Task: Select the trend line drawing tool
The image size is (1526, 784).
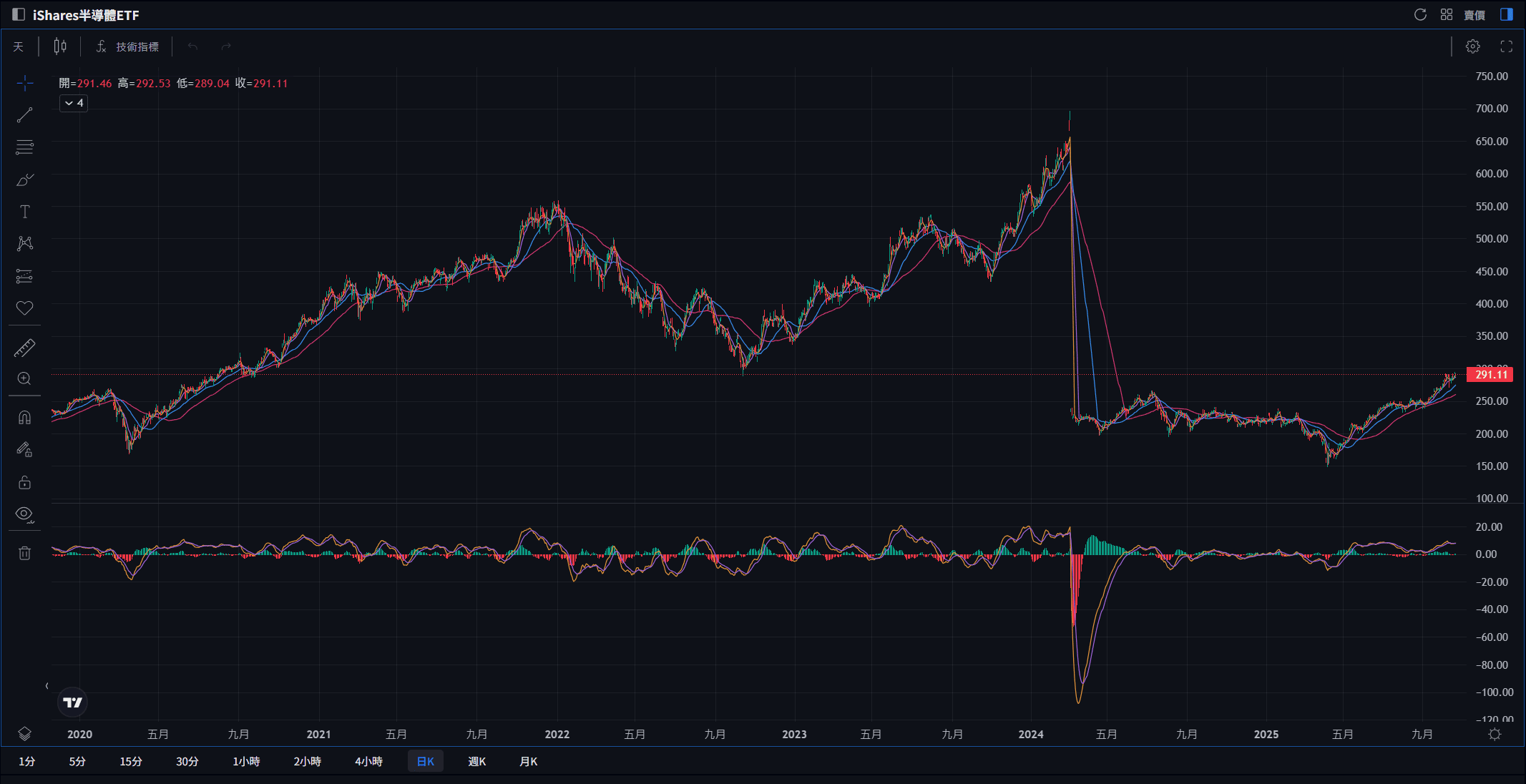Action: (x=25, y=114)
